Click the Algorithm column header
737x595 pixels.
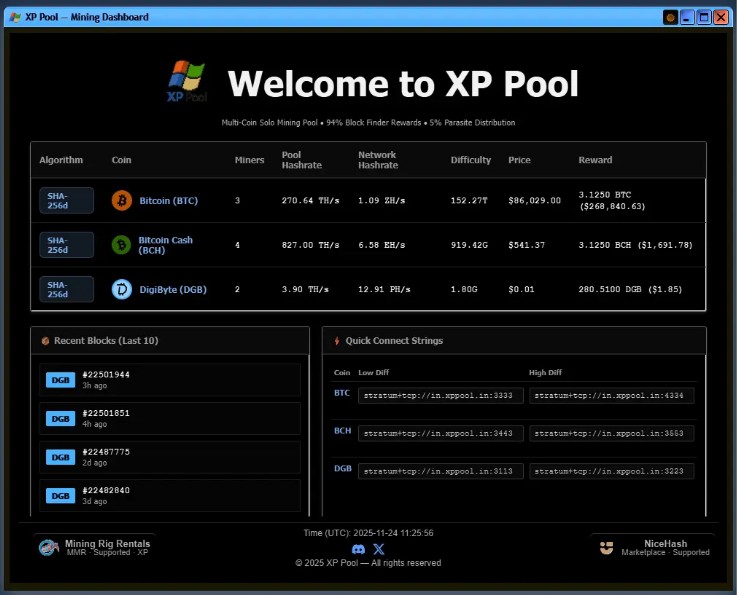pyautogui.click(x=61, y=160)
